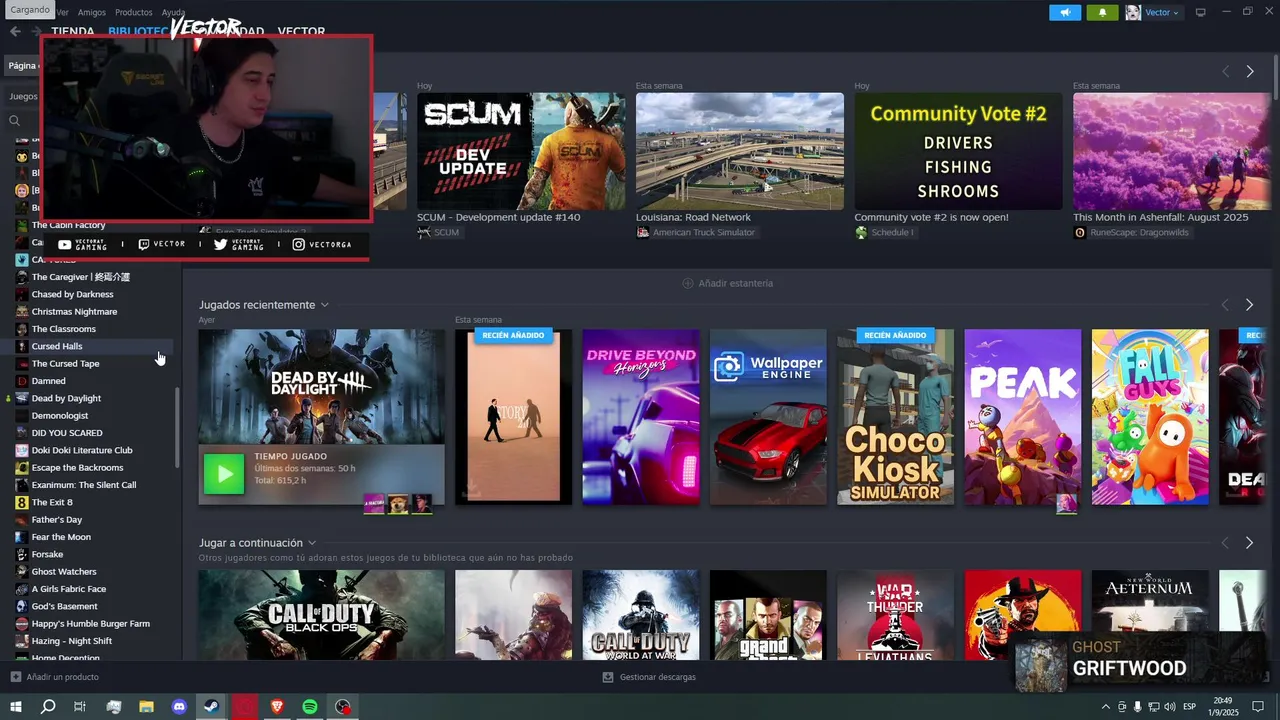Screen dimensions: 1280x720
Task: Click Añadir un producto
Action: (x=54, y=677)
